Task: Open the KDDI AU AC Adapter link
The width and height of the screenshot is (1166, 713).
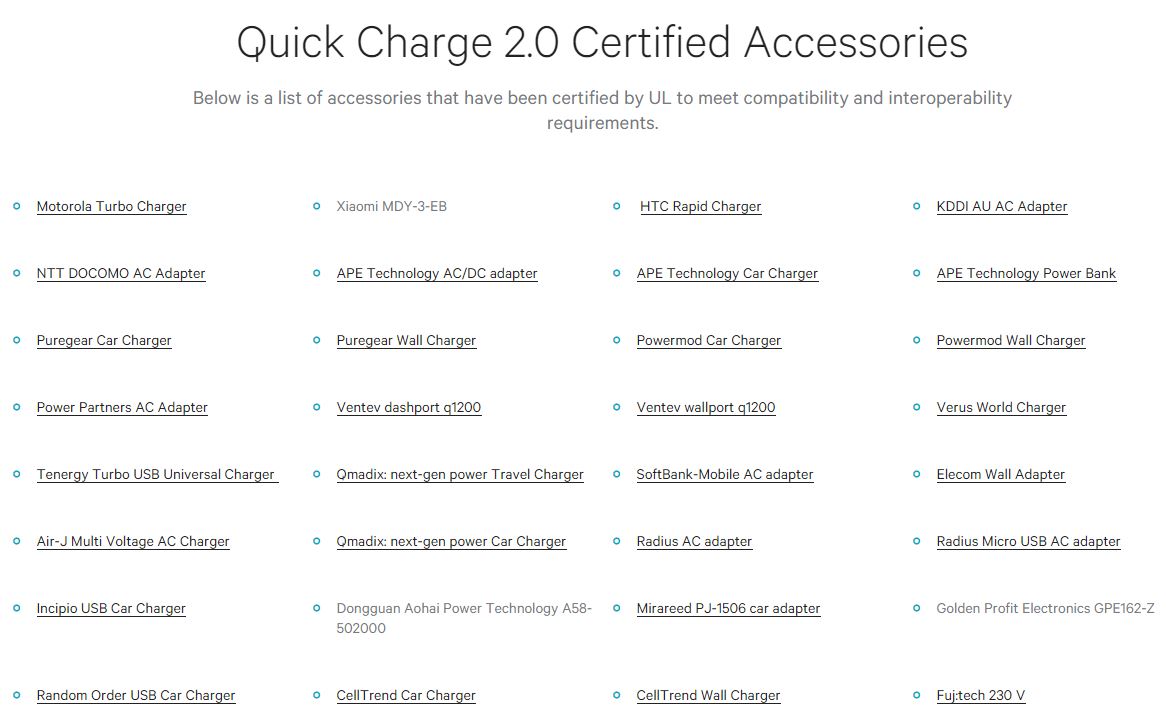Action: coord(1002,207)
